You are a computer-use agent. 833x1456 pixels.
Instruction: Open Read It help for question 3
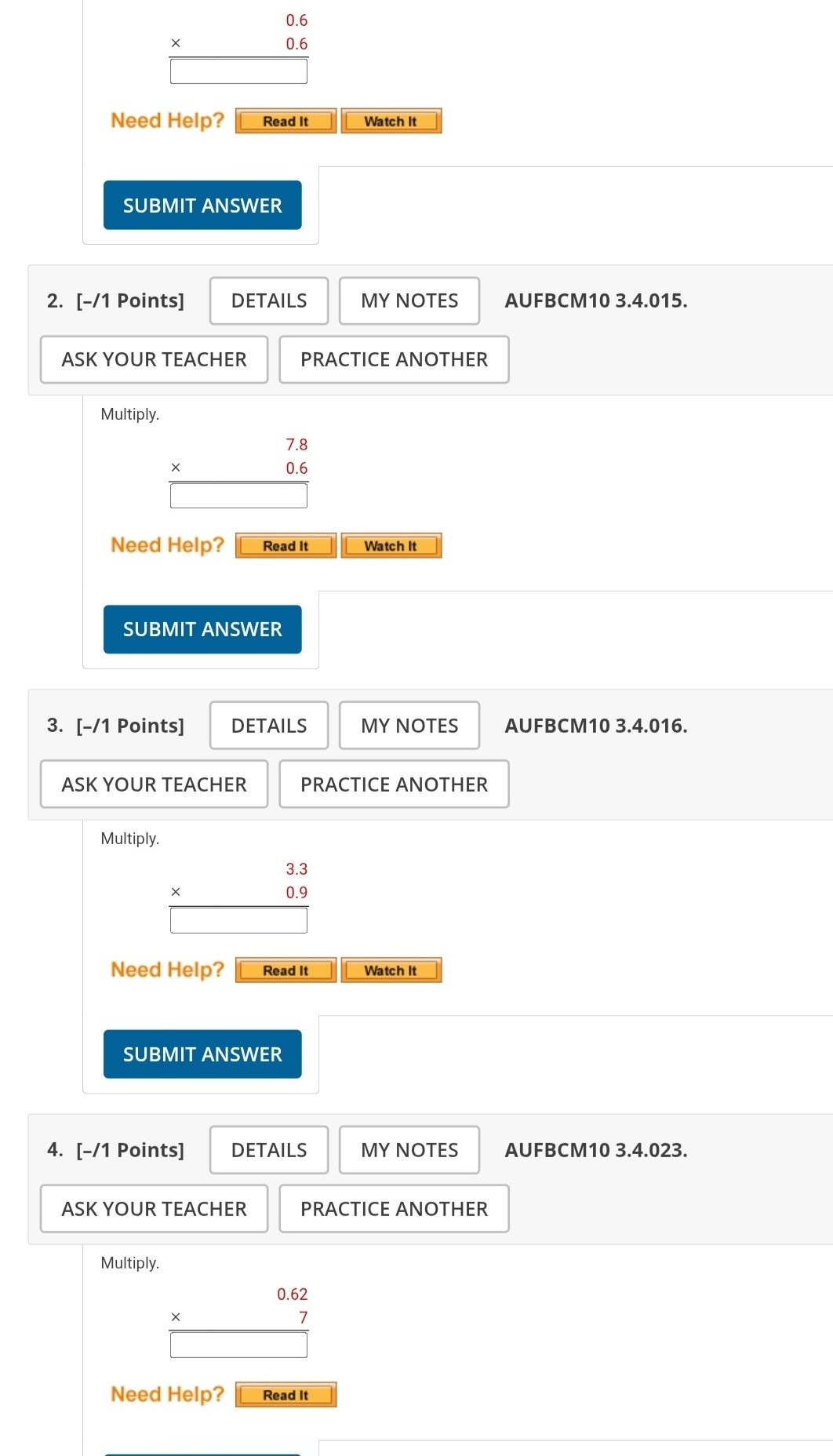(x=286, y=970)
